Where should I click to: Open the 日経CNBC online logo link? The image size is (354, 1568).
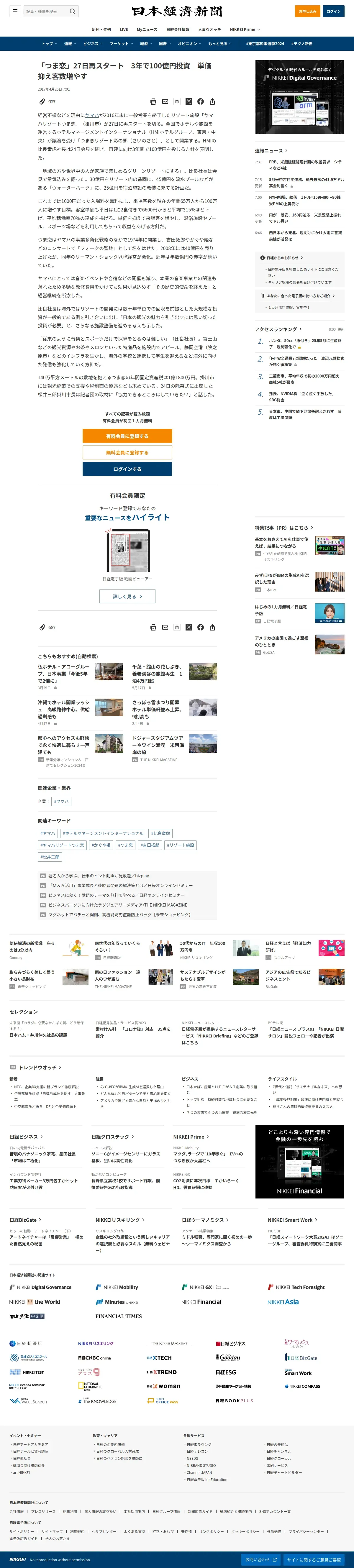94,1358
